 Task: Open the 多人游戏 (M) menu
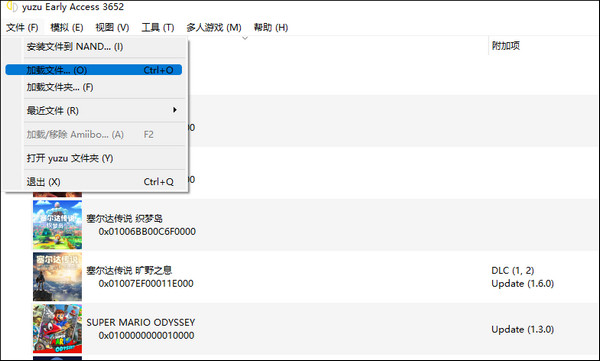click(214, 28)
